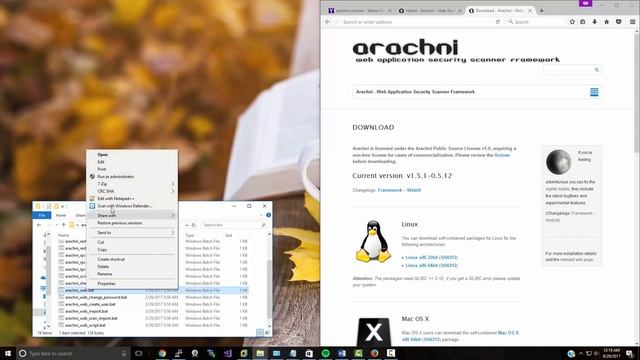Expand the Share with submenu
The image size is (640, 360).
point(132,216)
